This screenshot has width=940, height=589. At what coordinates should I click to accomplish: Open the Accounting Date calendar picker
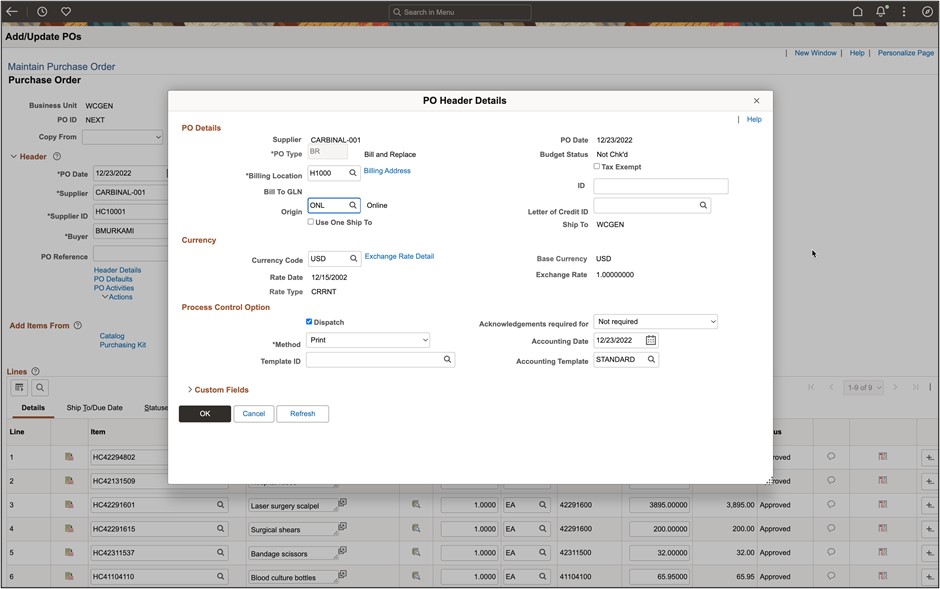click(x=650, y=340)
